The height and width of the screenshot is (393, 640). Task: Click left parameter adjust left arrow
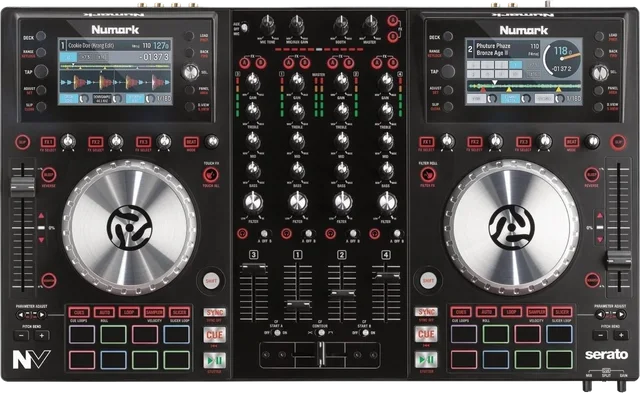pos(20,315)
